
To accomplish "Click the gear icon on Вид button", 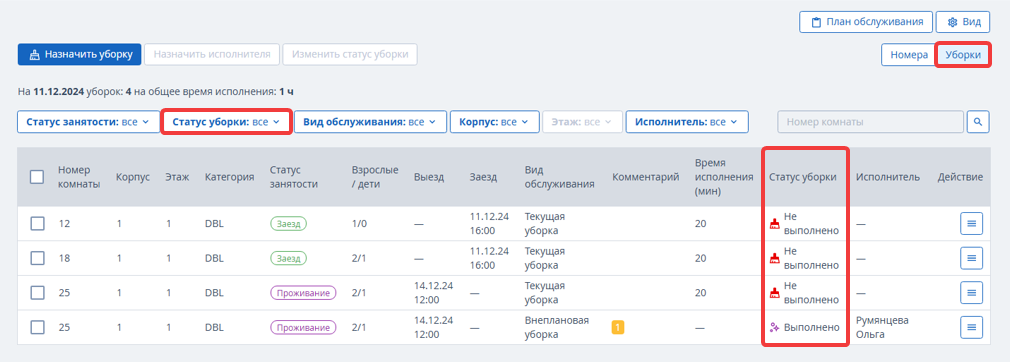I will 953,22.
